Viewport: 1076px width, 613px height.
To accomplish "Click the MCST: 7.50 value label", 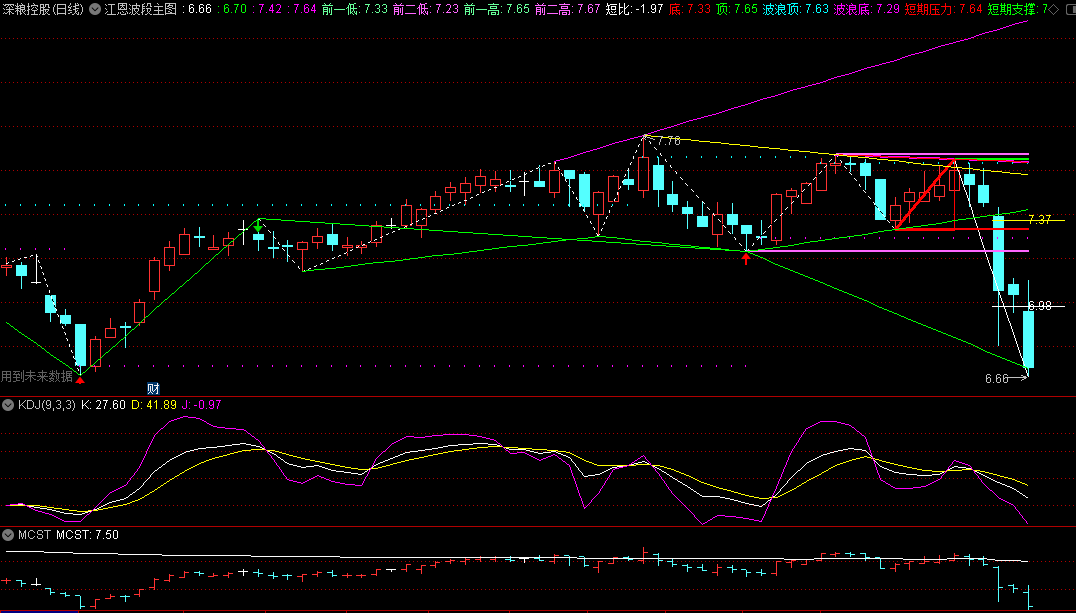I will tap(87, 535).
